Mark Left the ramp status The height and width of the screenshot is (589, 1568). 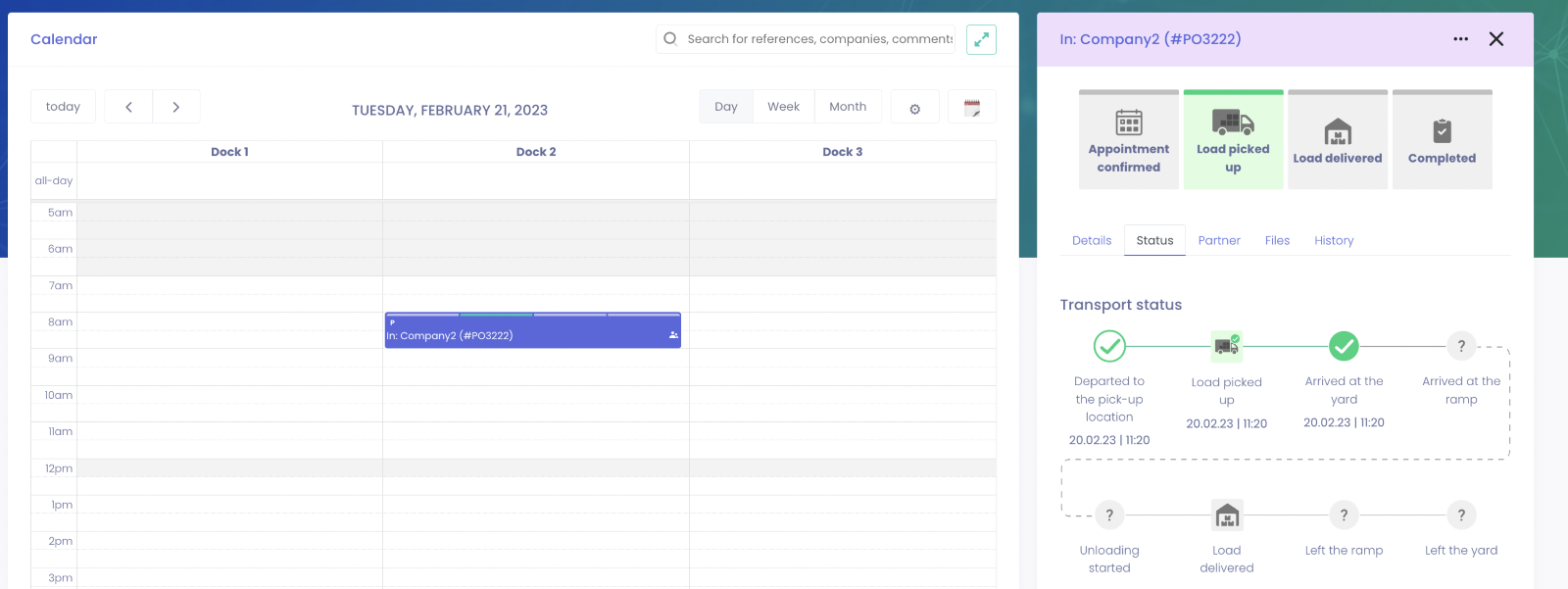pyautogui.click(x=1344, y=515)
